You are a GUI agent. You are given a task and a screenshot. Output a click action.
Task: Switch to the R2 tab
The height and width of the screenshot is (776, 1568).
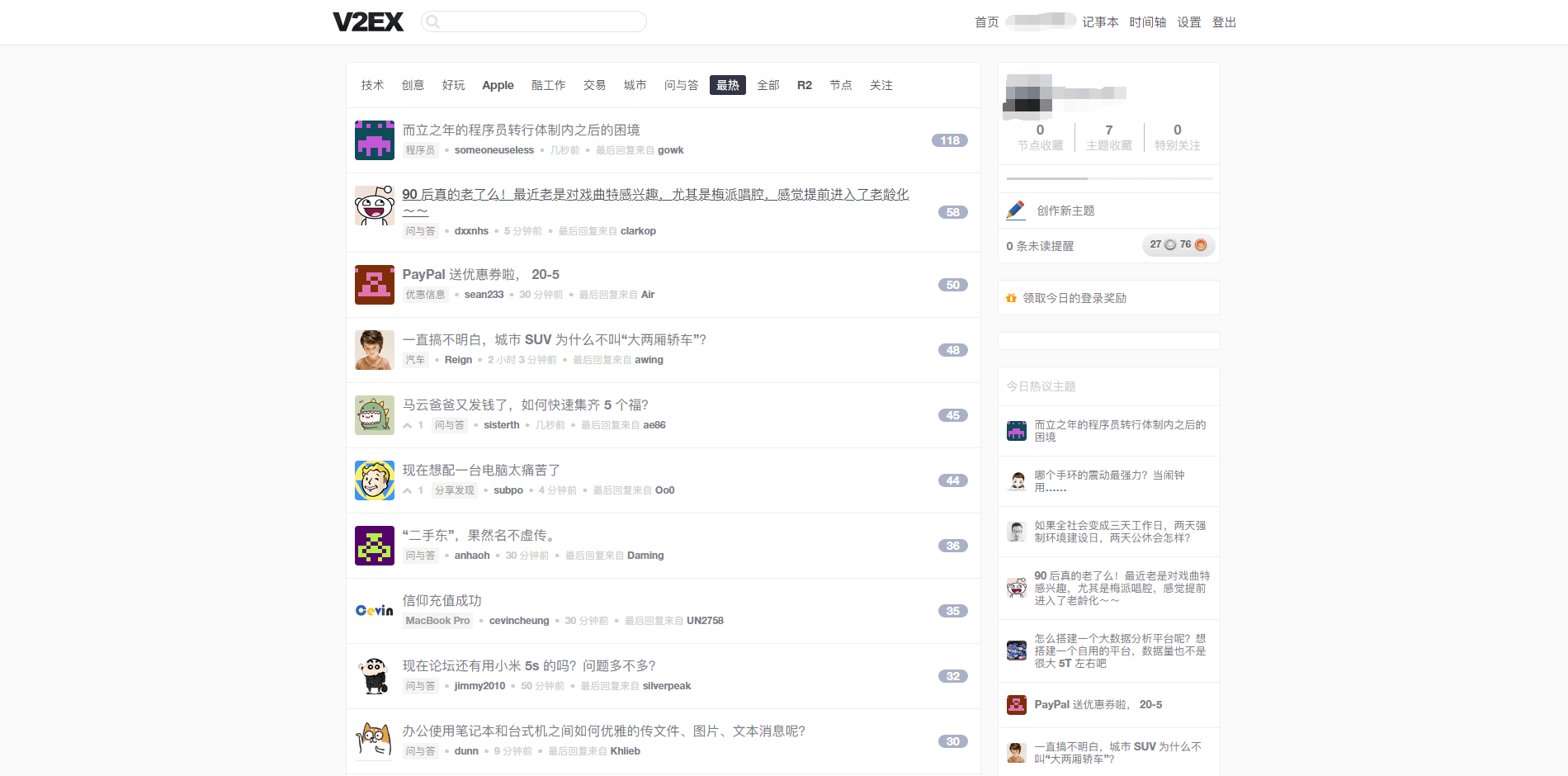[x=805, y=85]
